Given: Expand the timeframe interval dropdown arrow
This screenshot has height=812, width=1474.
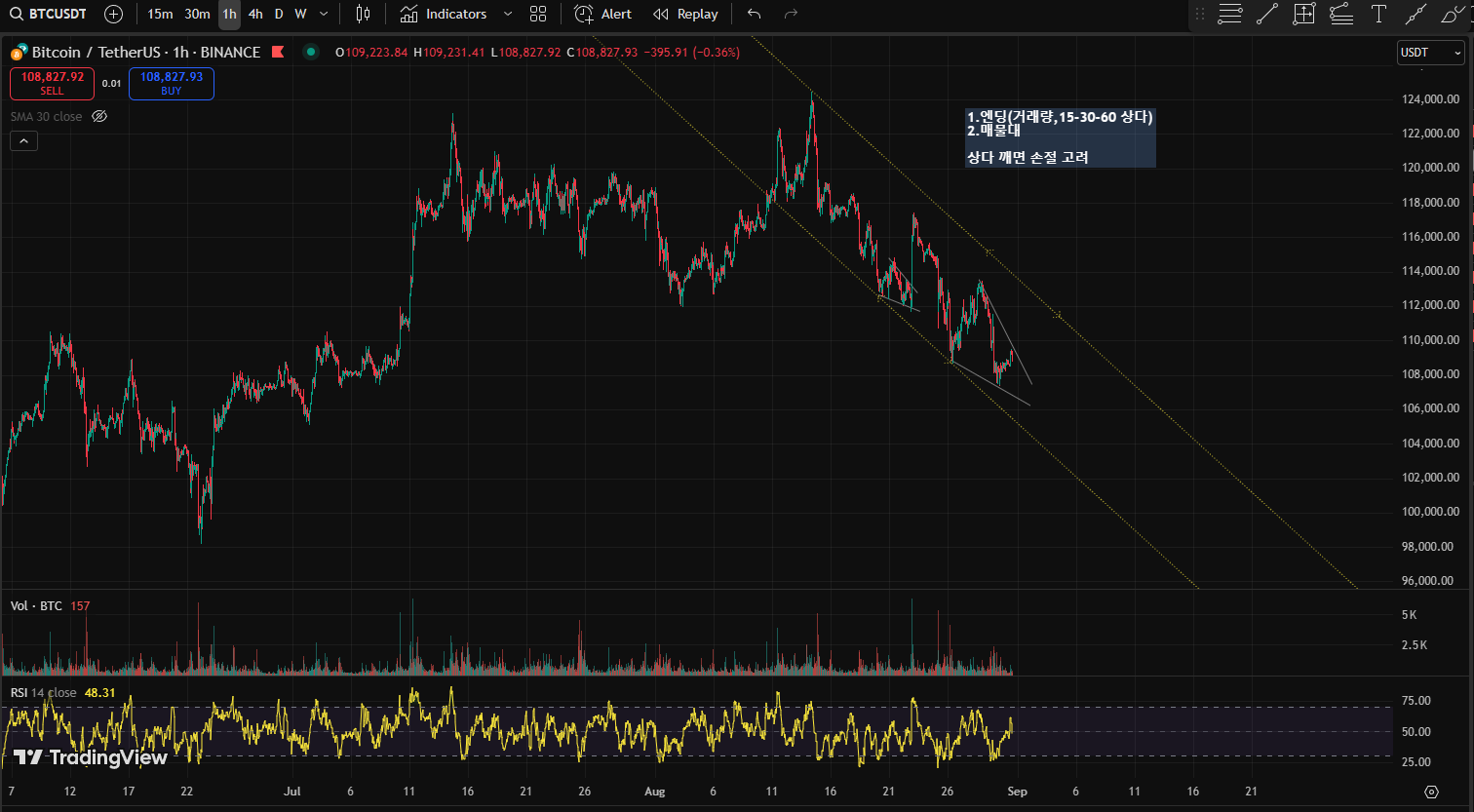Looking at the screenshot, I should (325, 14).
